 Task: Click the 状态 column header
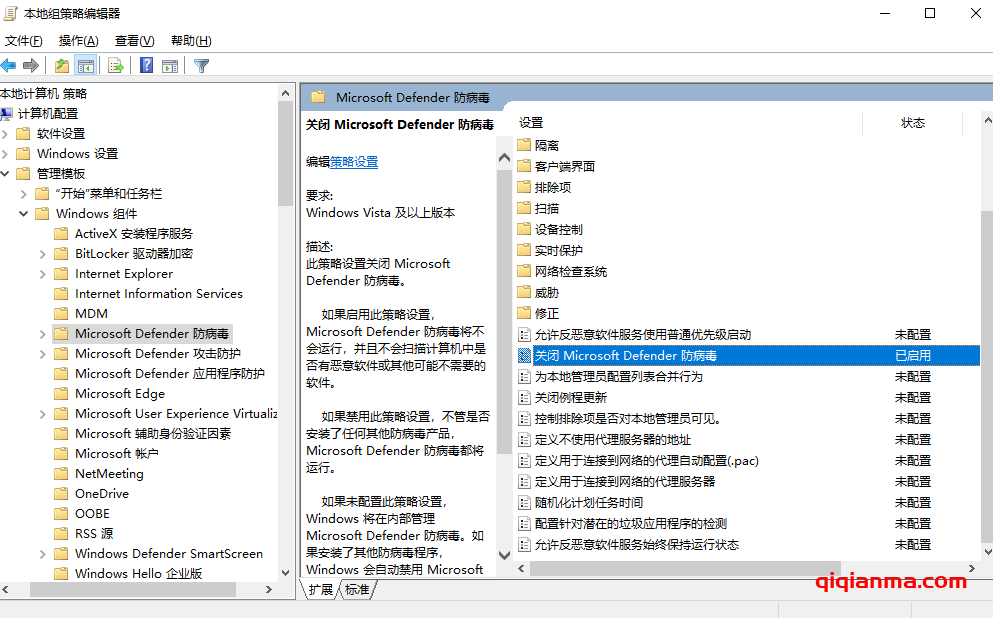[x=912, y=123]
